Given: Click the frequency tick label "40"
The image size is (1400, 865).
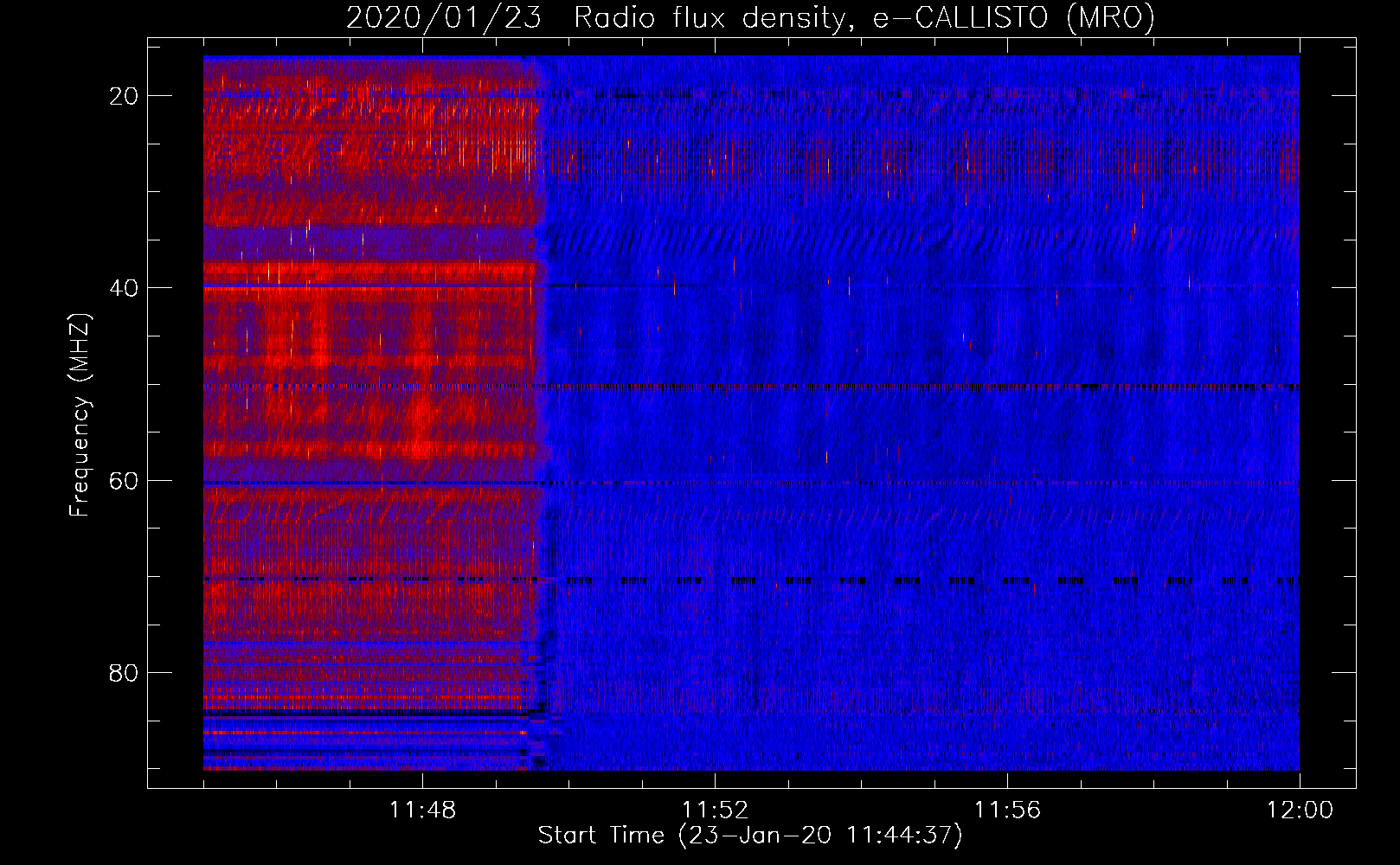Looking at the screenshot, I should pos(124,288).
